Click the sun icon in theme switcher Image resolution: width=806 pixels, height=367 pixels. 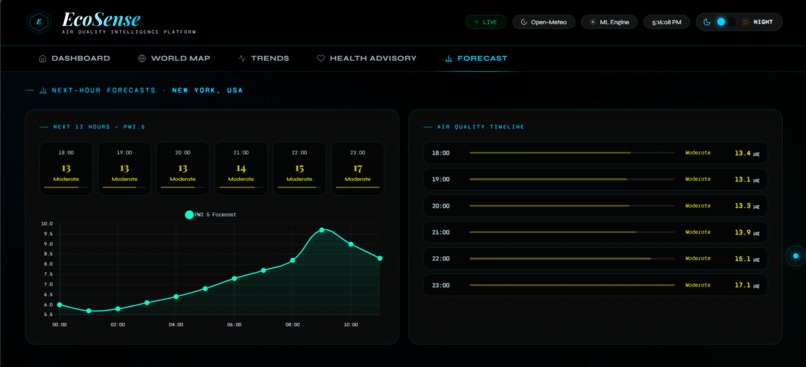[745, 22]
